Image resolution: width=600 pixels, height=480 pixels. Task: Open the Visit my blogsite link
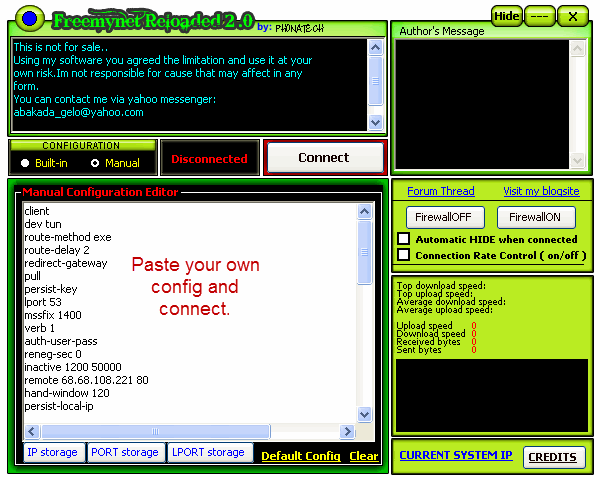[541, 191]
